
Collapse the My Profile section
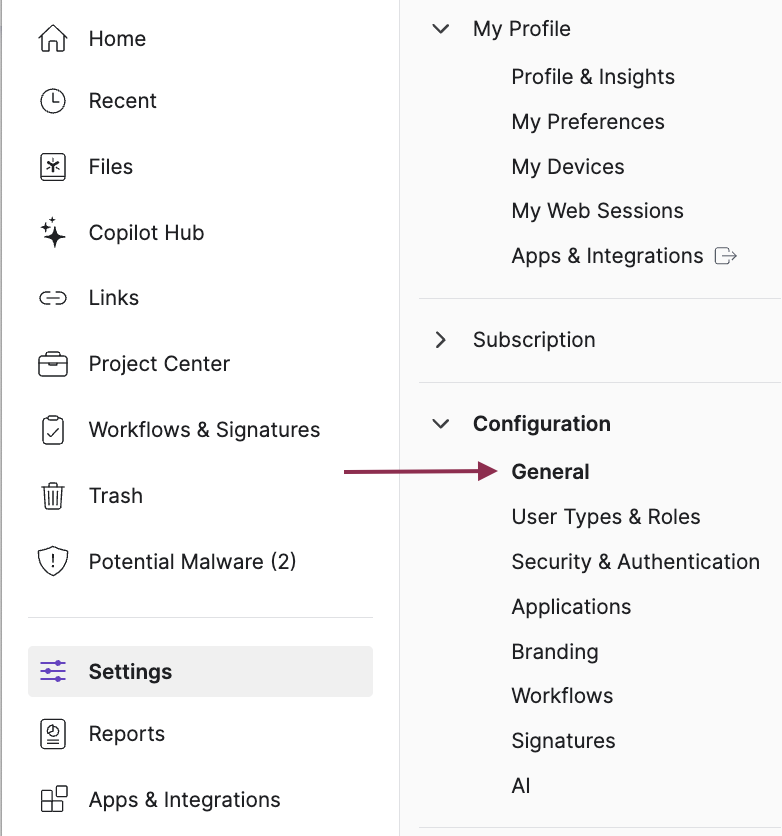click(440, 29)
